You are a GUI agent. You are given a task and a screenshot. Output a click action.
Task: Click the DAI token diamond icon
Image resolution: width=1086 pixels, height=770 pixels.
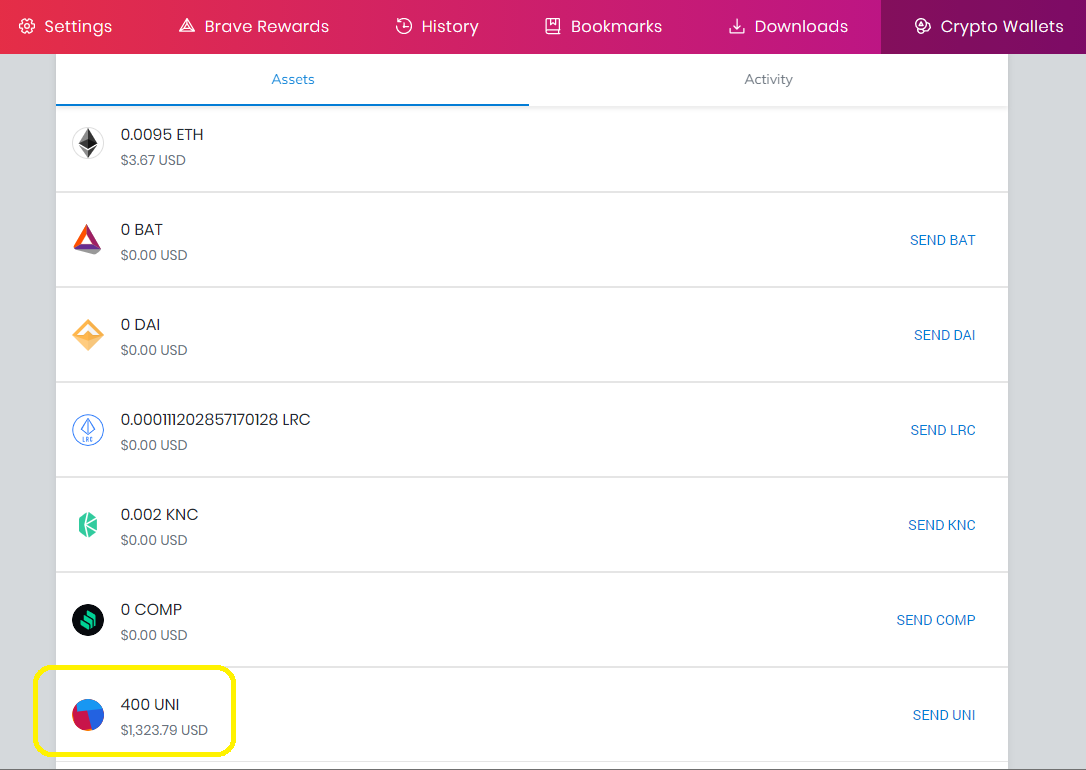click(x=88, y=334)
